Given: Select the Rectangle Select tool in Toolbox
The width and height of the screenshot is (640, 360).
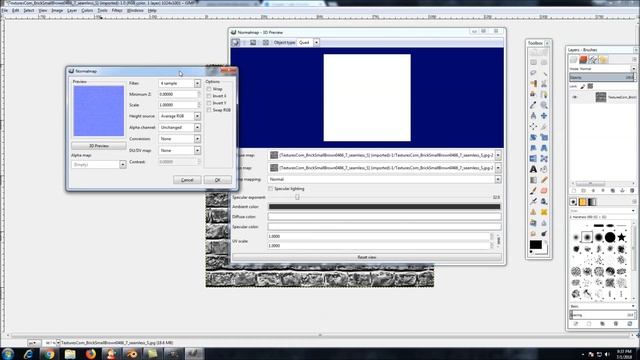Looking at the screenshot, I should pos(533,62).
